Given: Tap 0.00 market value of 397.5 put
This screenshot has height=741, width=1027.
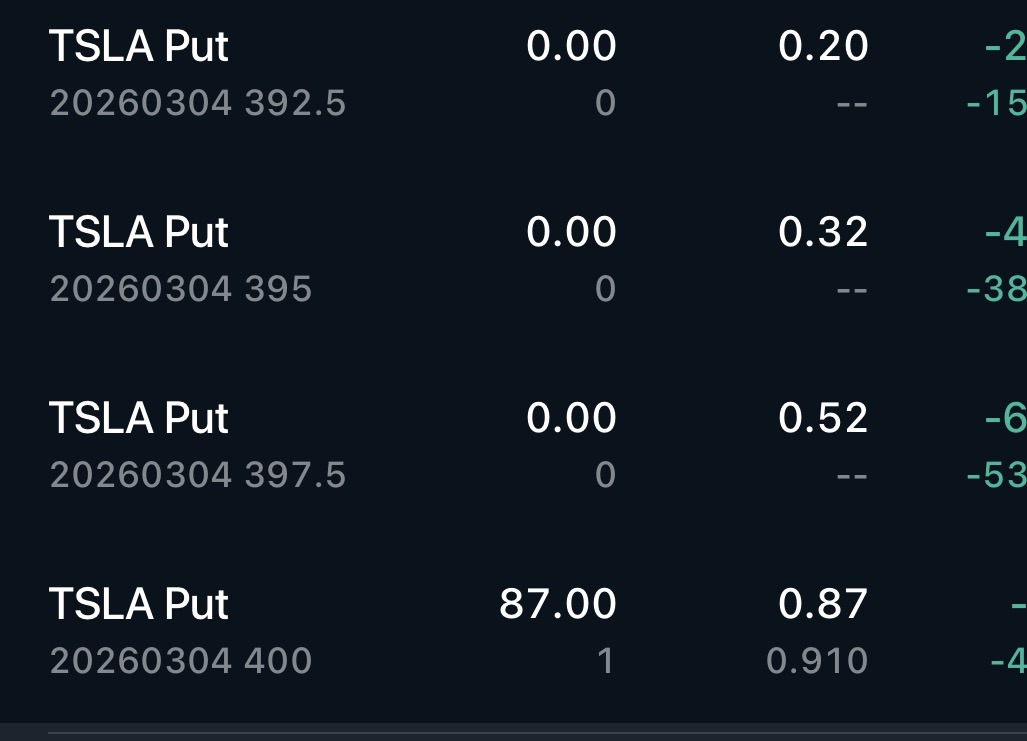Looking at the screenshot, I should (571, 418).
